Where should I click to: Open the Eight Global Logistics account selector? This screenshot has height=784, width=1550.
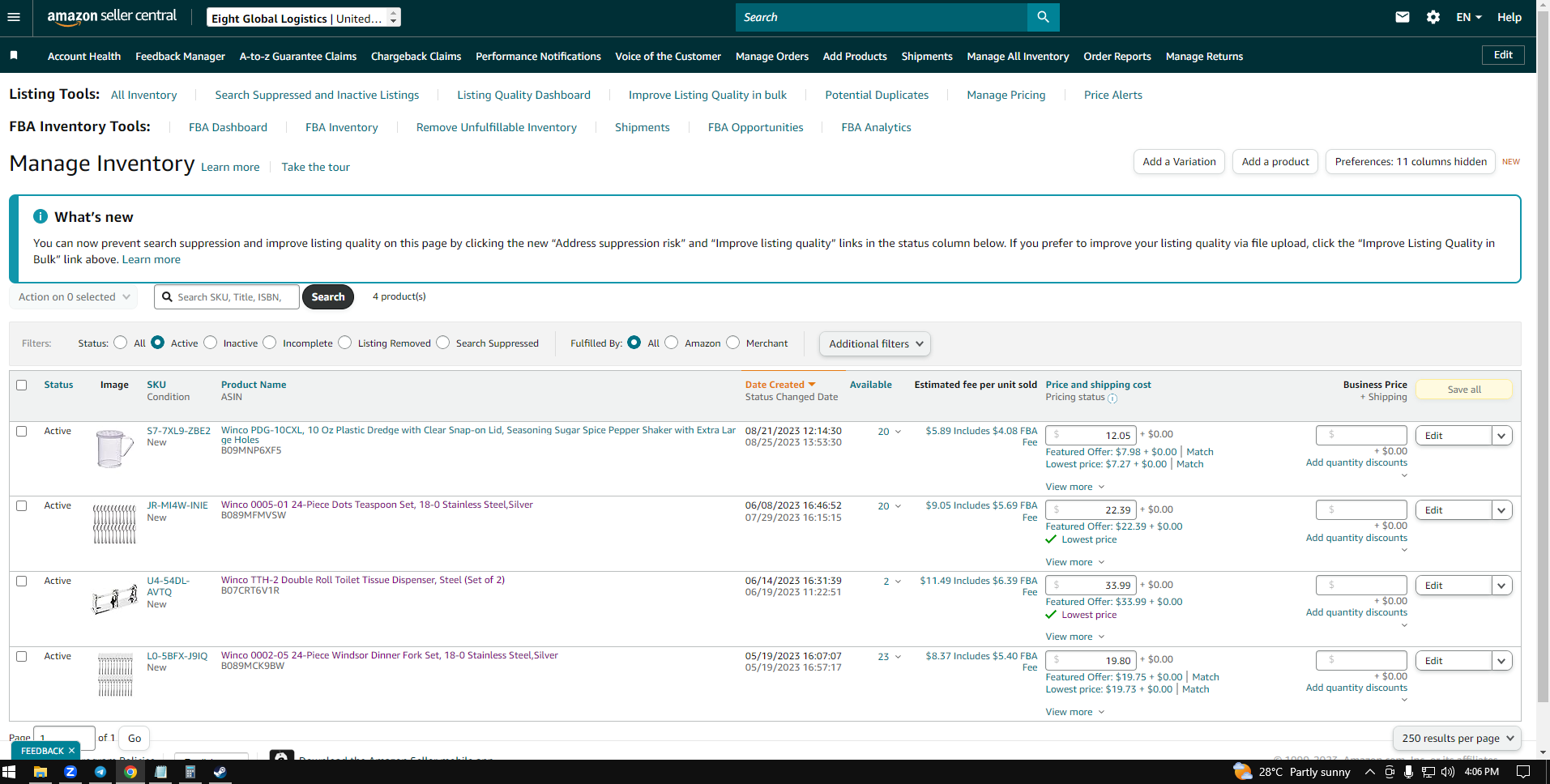pyautogui.click(x=303, y=17)
